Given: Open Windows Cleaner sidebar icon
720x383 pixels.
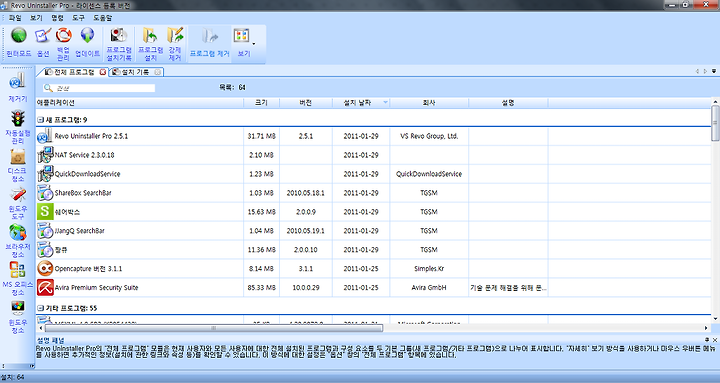Looking at the screenshot, I should pos(18,308).
